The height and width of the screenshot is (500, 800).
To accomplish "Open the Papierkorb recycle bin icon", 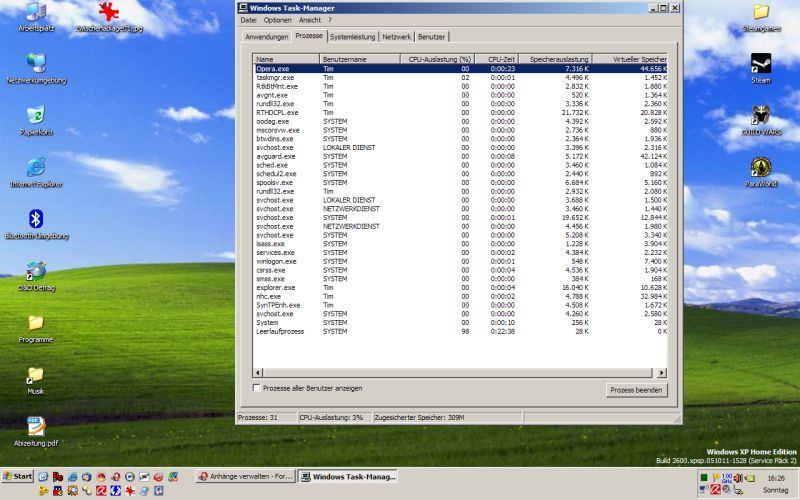I will (x=36, y=120).
